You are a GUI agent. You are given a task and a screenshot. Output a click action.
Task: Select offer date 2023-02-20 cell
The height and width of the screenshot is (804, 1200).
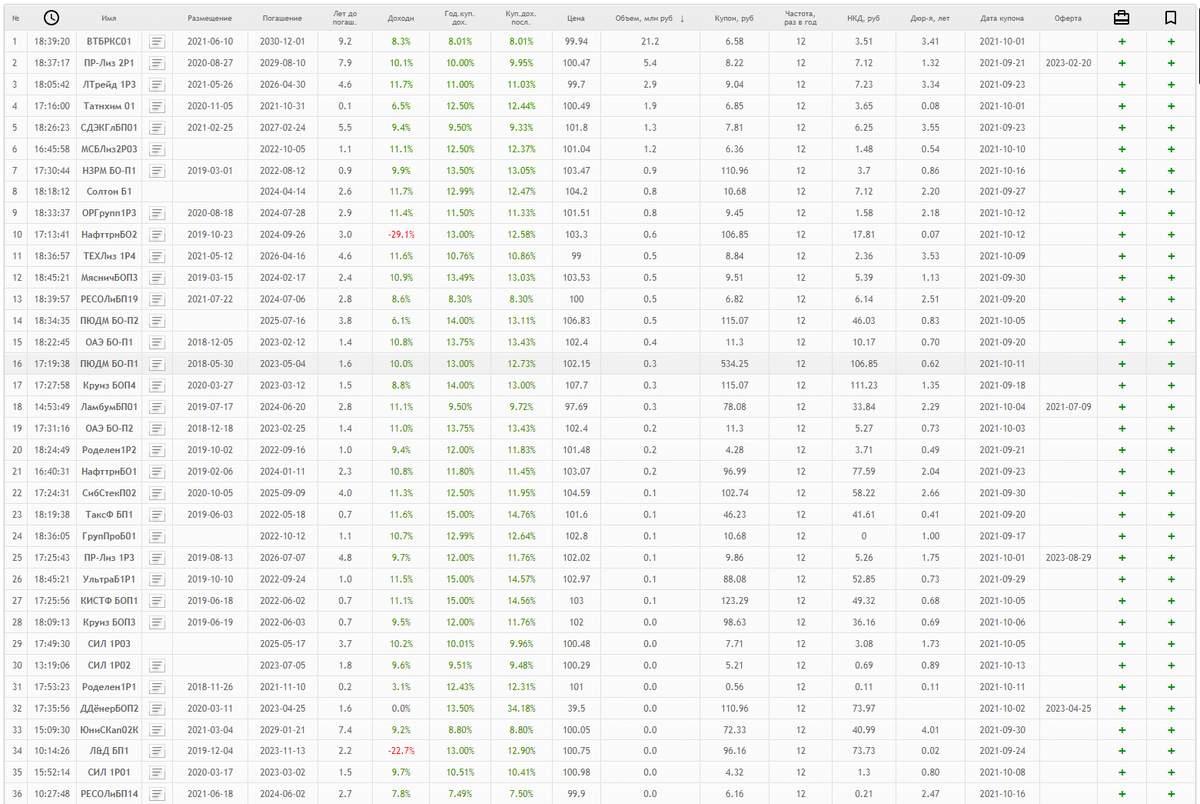click(1067, 63)
